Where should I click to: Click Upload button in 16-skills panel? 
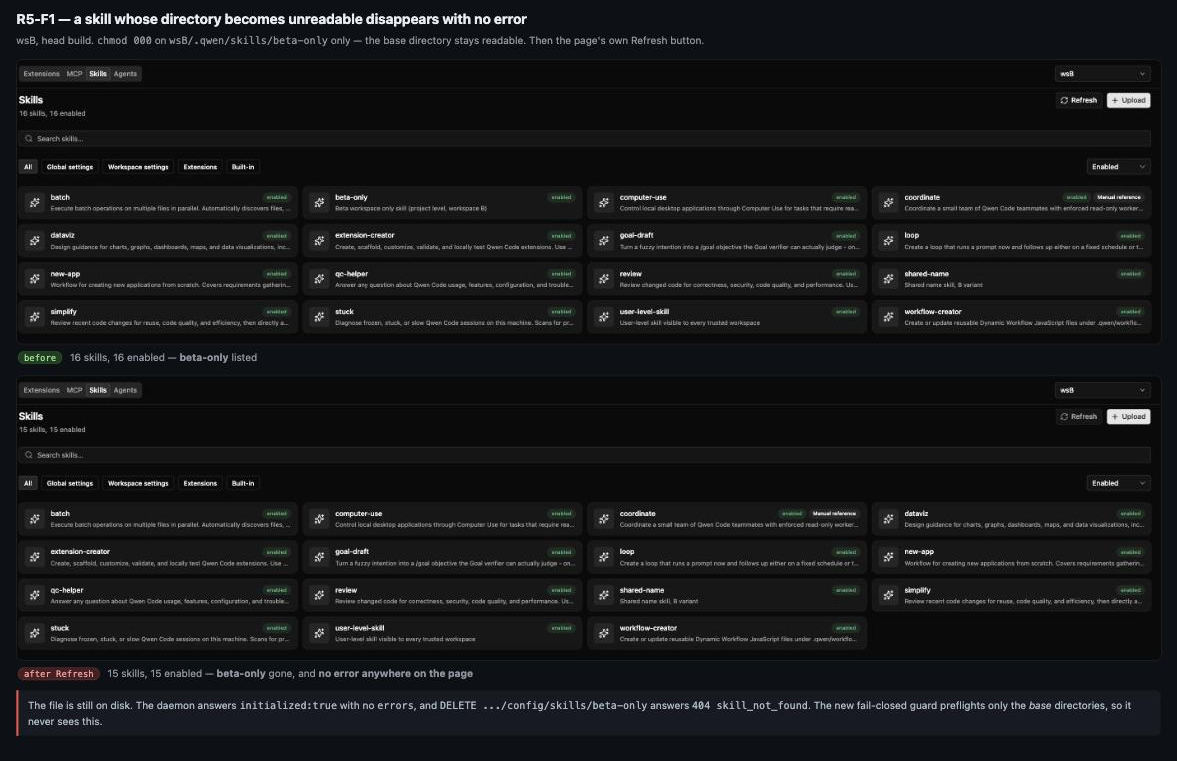pyautogui.click(x=1128, y=100)
